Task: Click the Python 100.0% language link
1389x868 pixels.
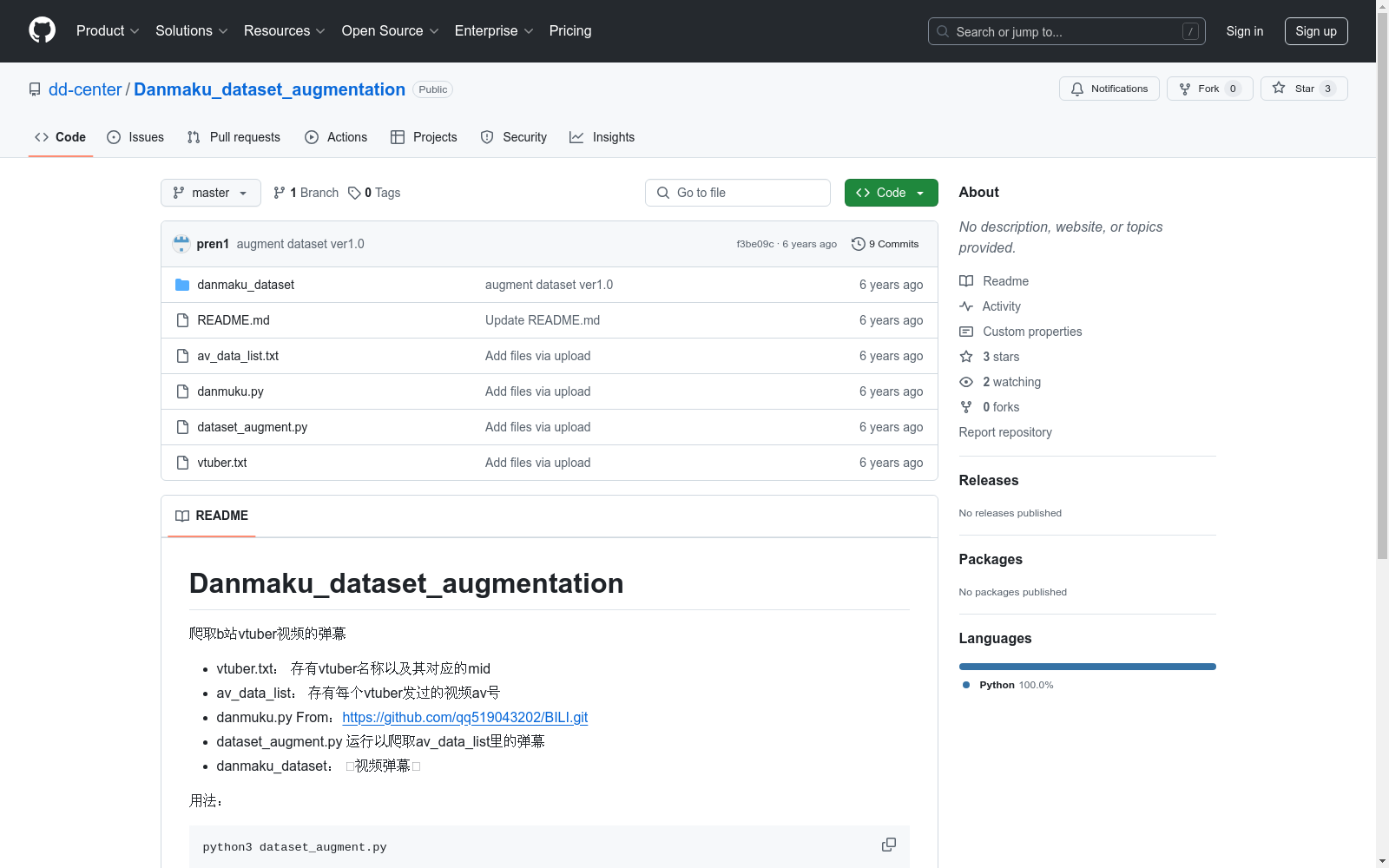Action: [x=1008, y=685]
